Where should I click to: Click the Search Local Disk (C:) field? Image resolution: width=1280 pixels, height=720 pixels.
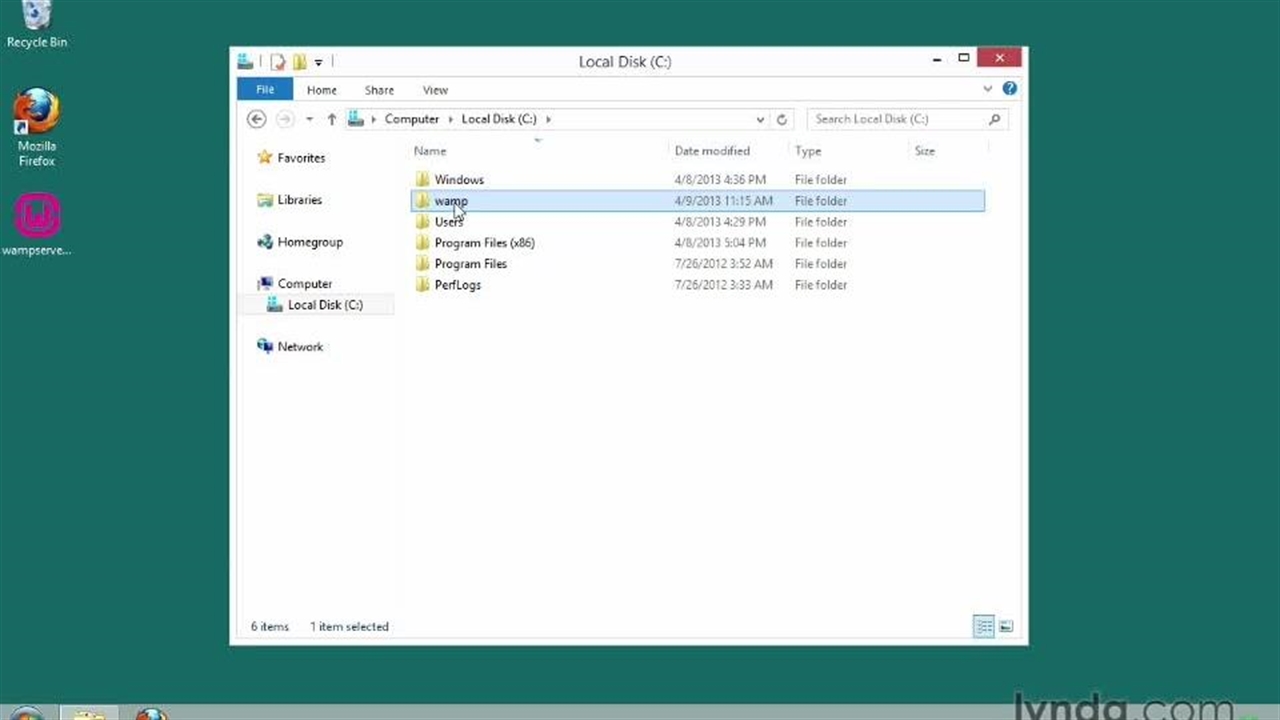click(898, 119)
